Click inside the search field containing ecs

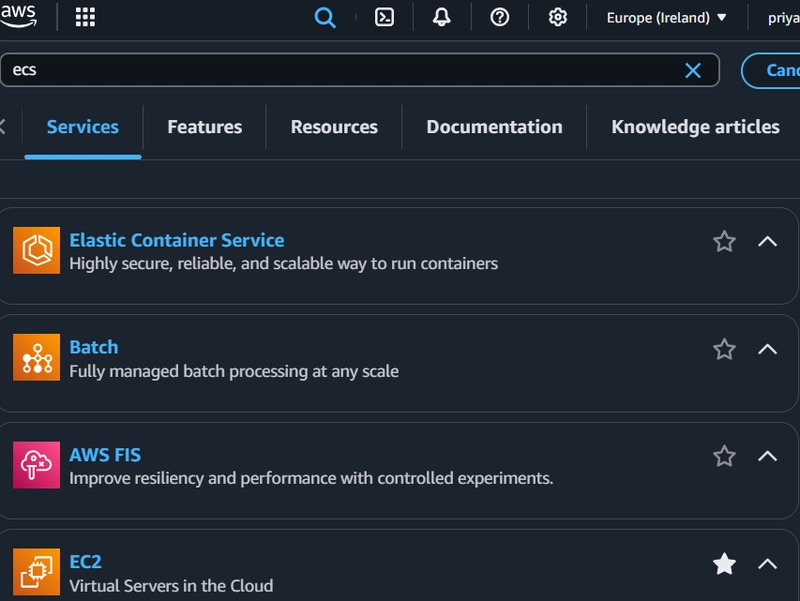tap(360, 70)
